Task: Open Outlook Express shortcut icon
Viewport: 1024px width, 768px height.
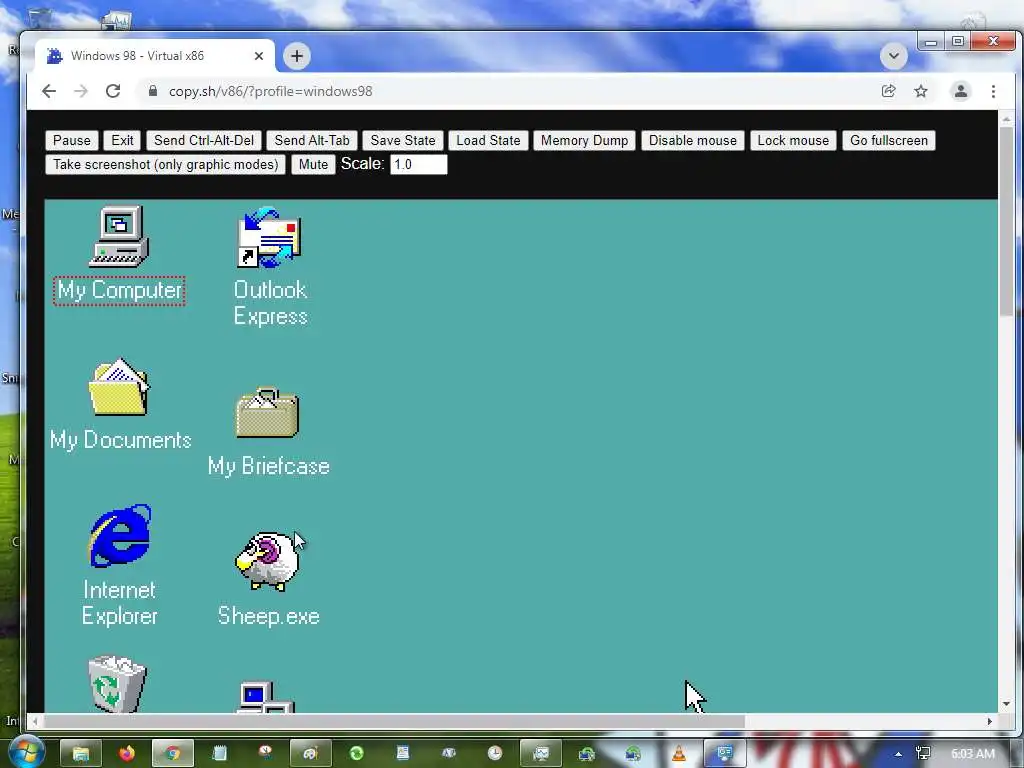Action: (x=268, y=237)
